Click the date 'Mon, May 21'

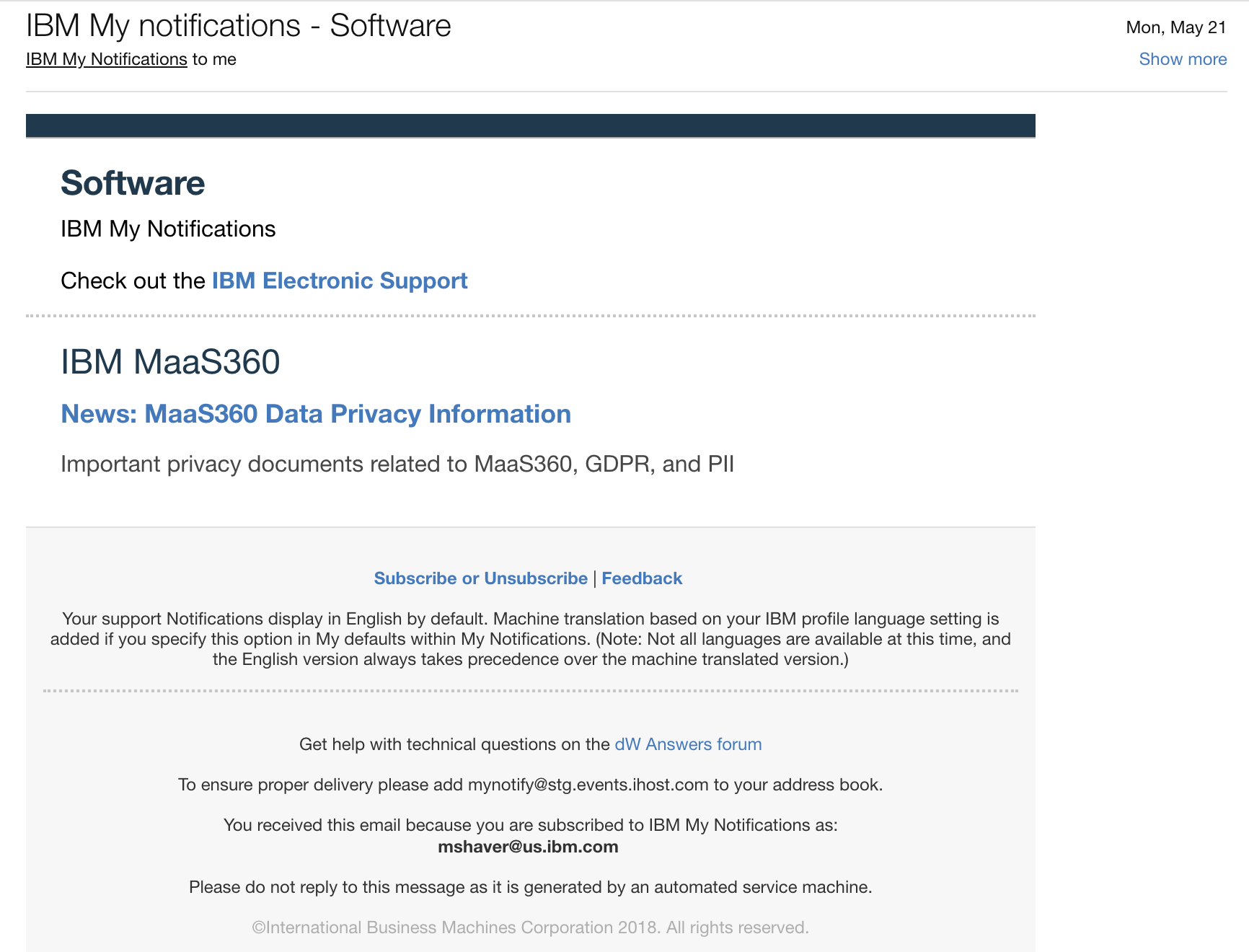(x=1176, y=27)
